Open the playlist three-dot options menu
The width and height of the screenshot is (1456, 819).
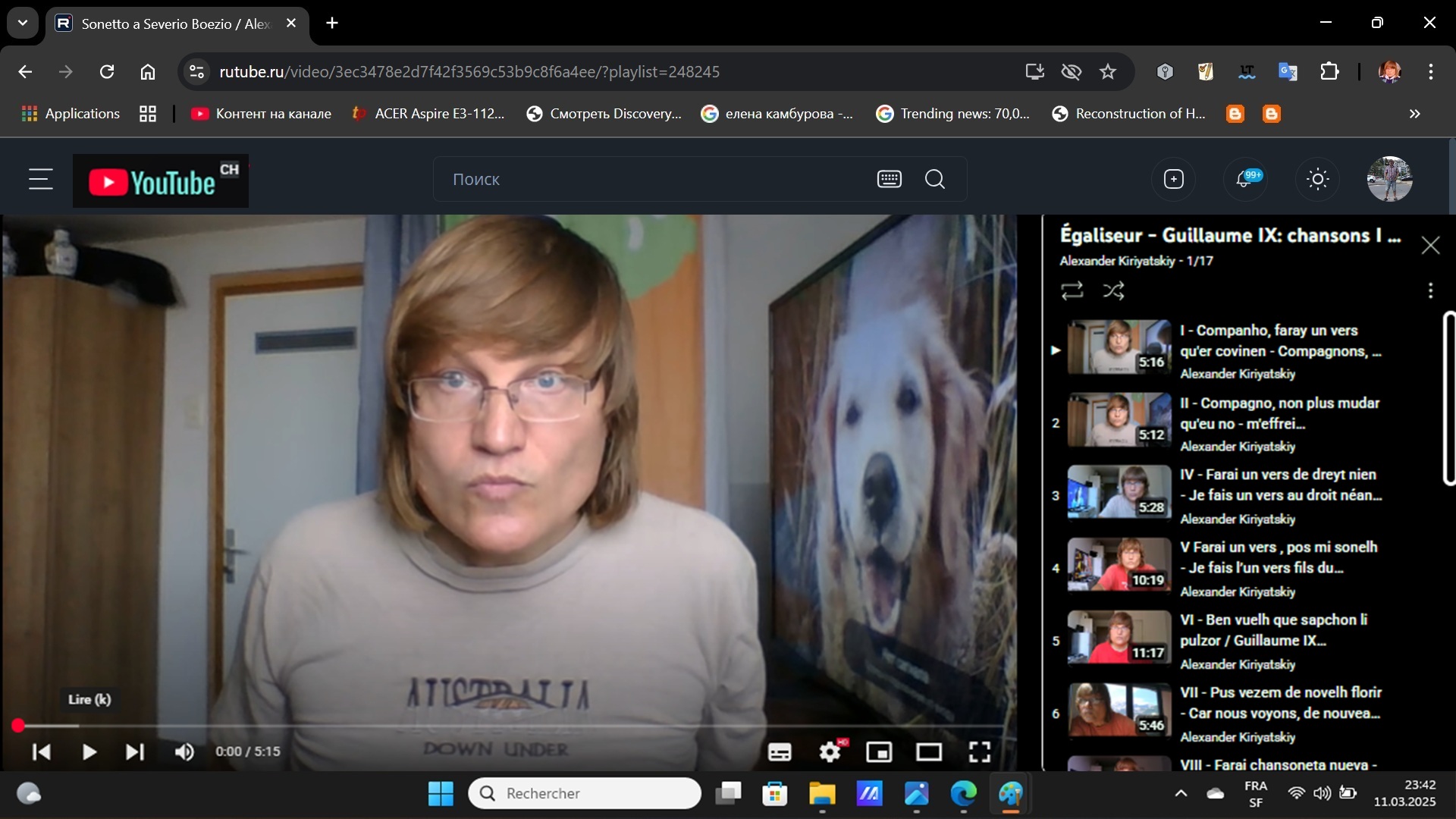(1430, 290)
